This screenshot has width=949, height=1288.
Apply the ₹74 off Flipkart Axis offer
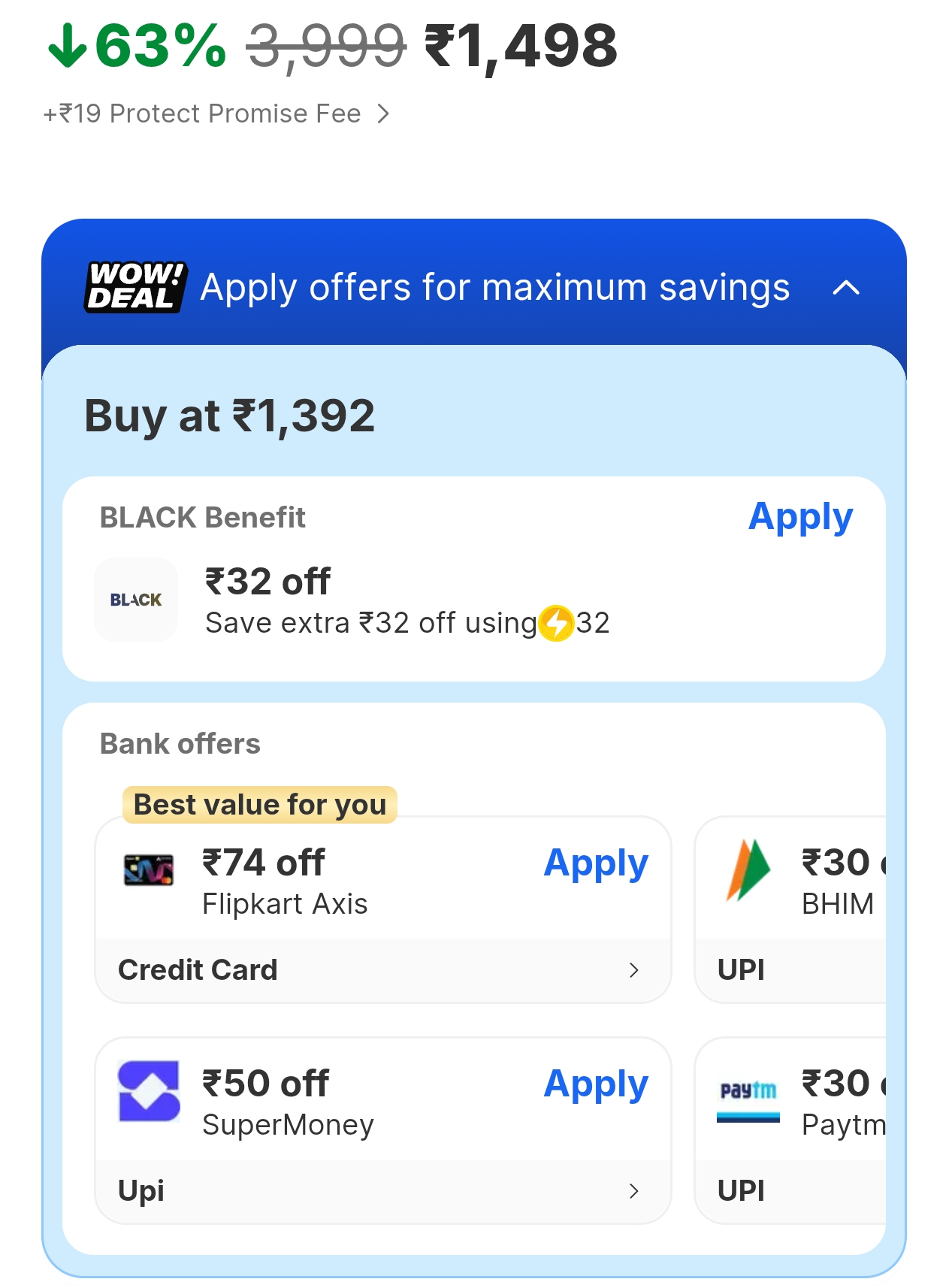[x=595, y=863]
